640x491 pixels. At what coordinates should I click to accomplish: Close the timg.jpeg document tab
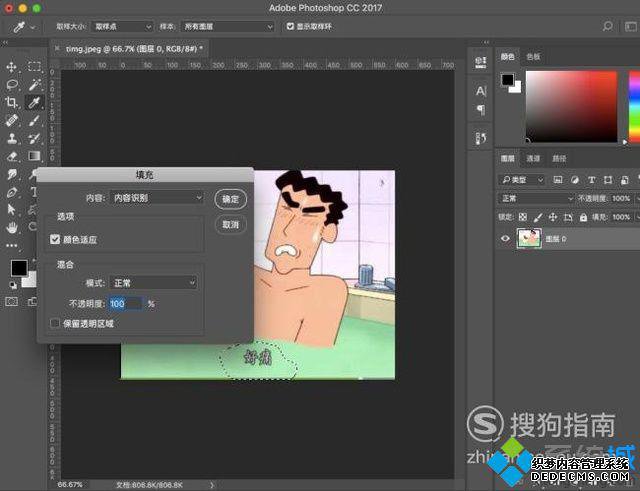pos(57,49)
